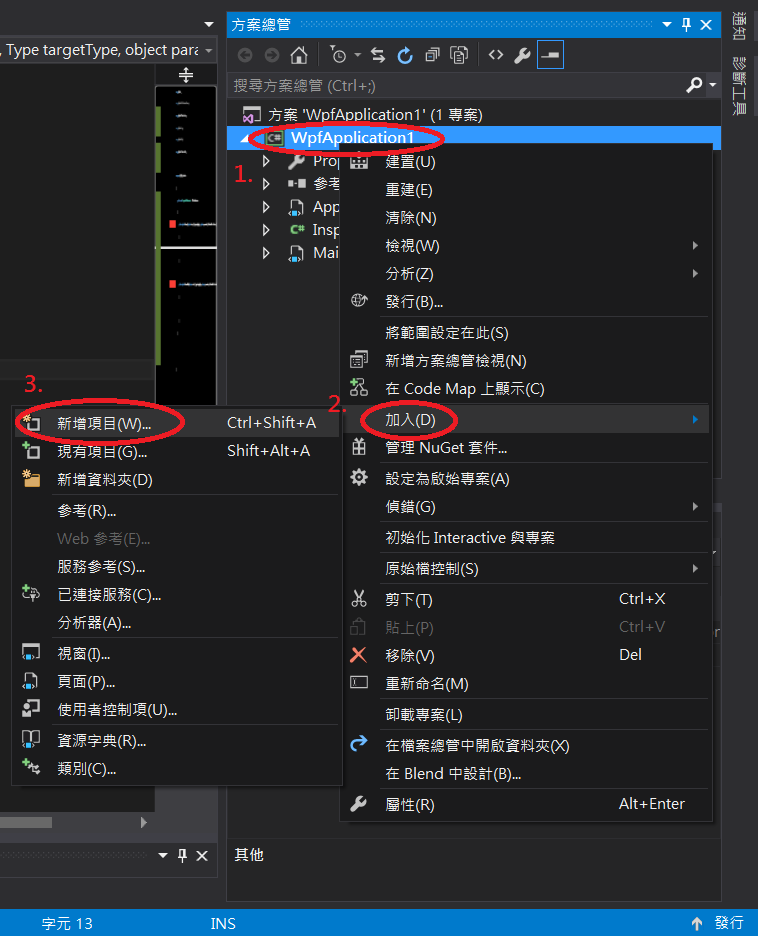Open the 偵錯(G) submenu
This screenshot has height=936, width=758.
526,507
